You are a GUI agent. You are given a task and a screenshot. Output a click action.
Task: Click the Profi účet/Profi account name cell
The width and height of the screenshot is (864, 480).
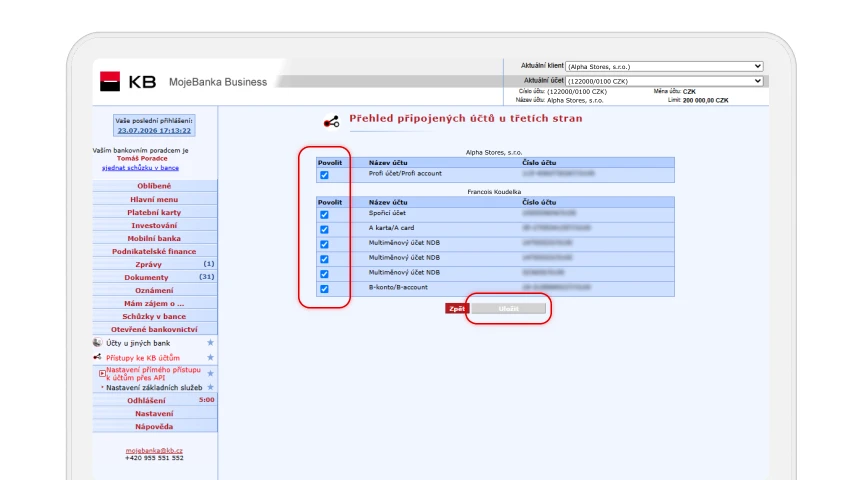coord(406,173)
